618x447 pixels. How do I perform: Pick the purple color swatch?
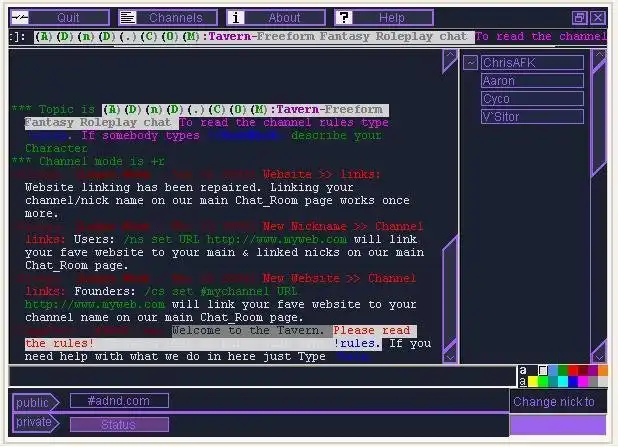(593, 370)
